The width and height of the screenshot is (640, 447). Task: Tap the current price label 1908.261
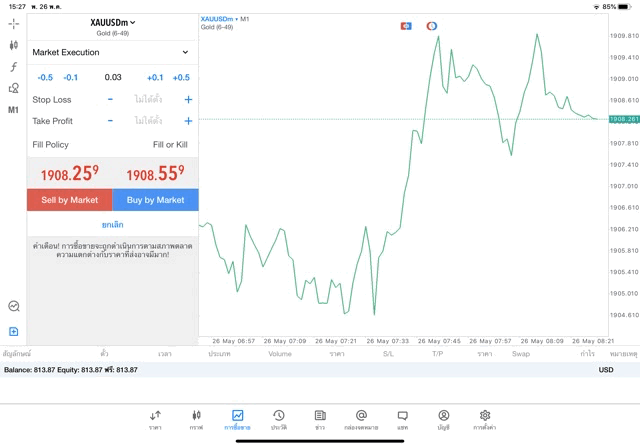pos(624,119)
